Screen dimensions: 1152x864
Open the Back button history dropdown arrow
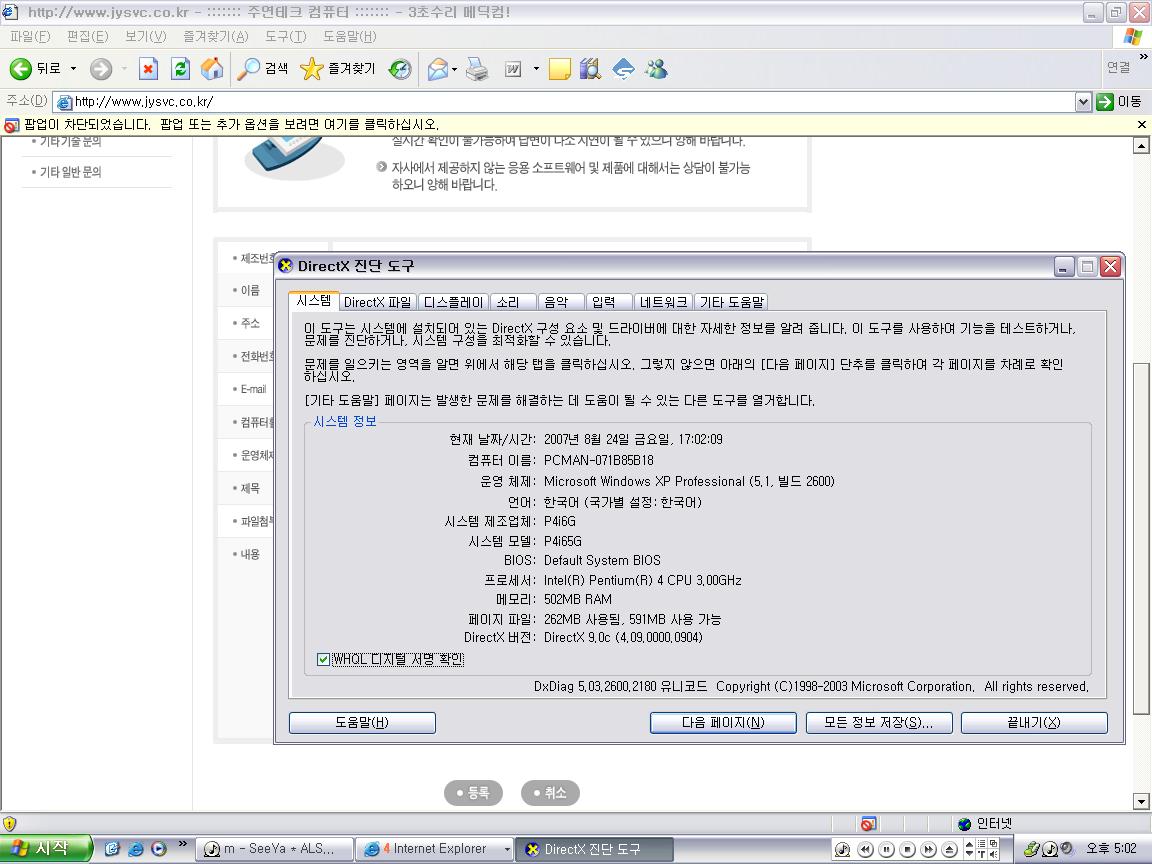pos(73,69)
